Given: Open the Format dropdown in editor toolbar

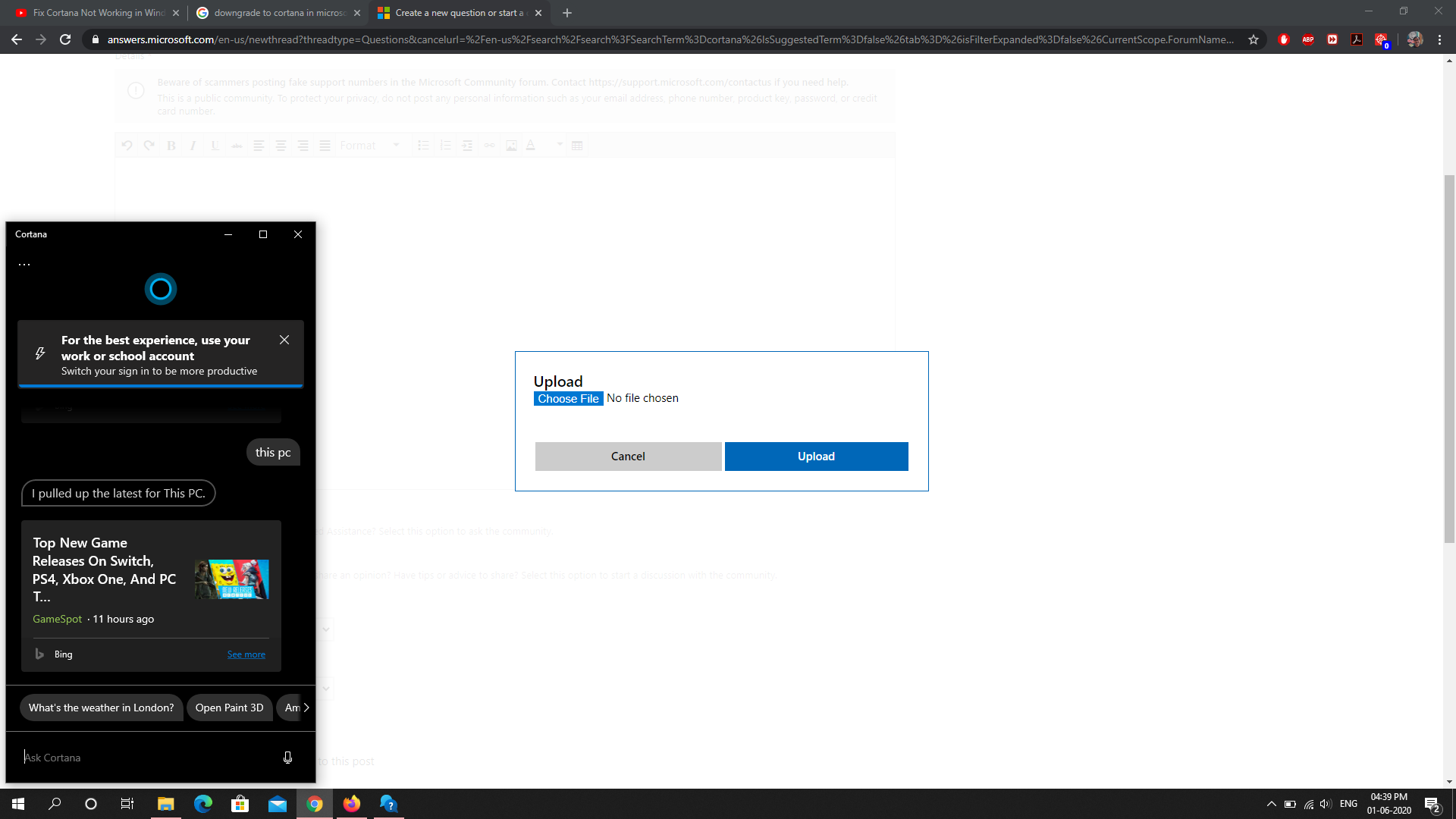Looking at the screenshot, I should (370, 146).
